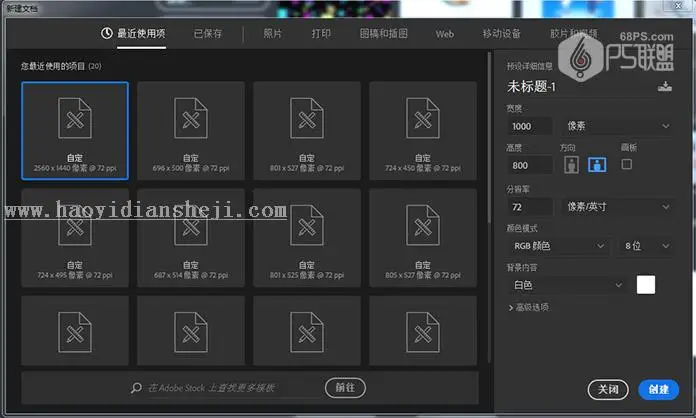Choose the 801 x 527 custom preset
This screenshot has width=696, height=418.
click(307, 130)
